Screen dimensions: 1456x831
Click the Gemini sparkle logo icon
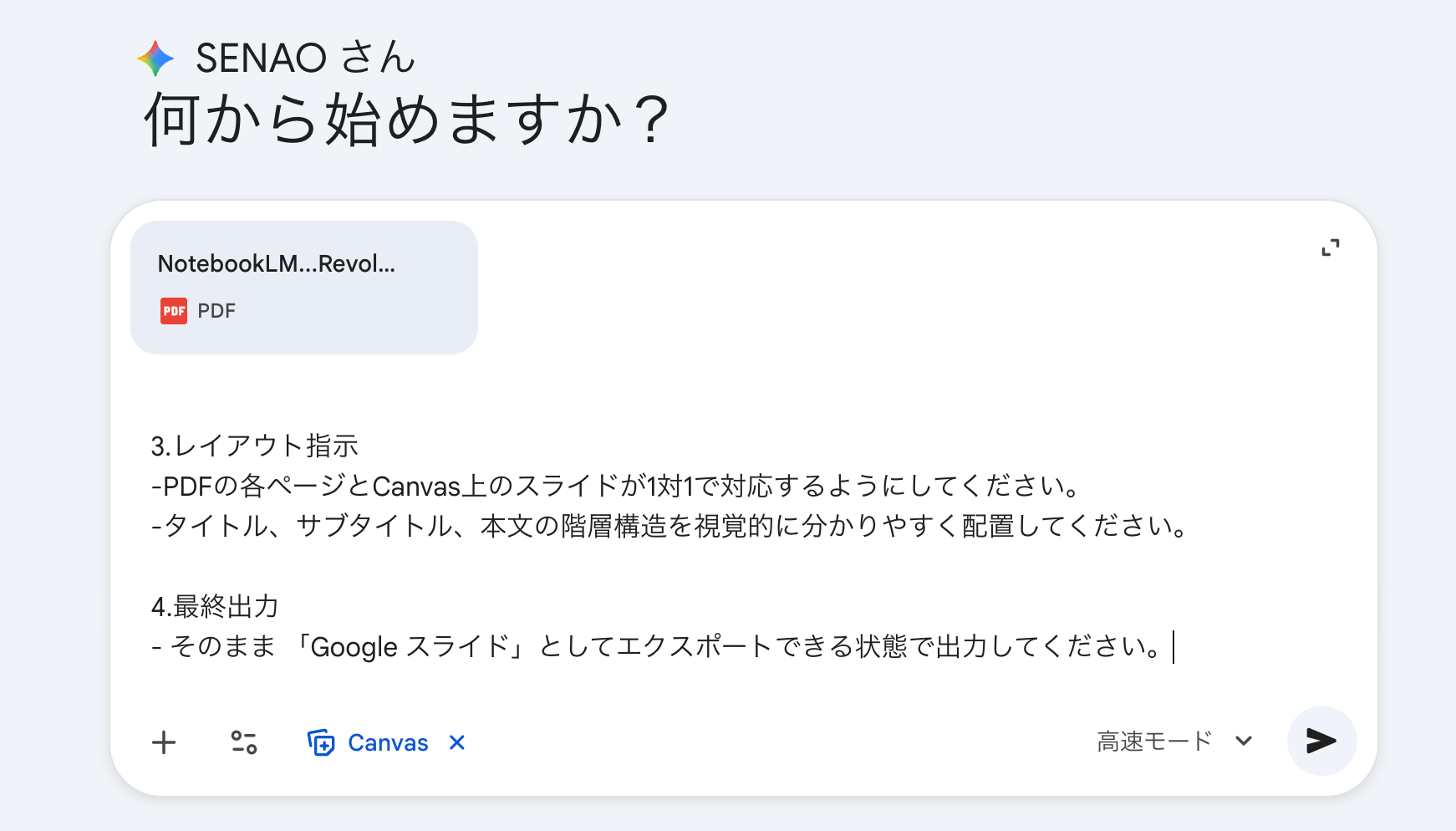[x=155, y=59]
